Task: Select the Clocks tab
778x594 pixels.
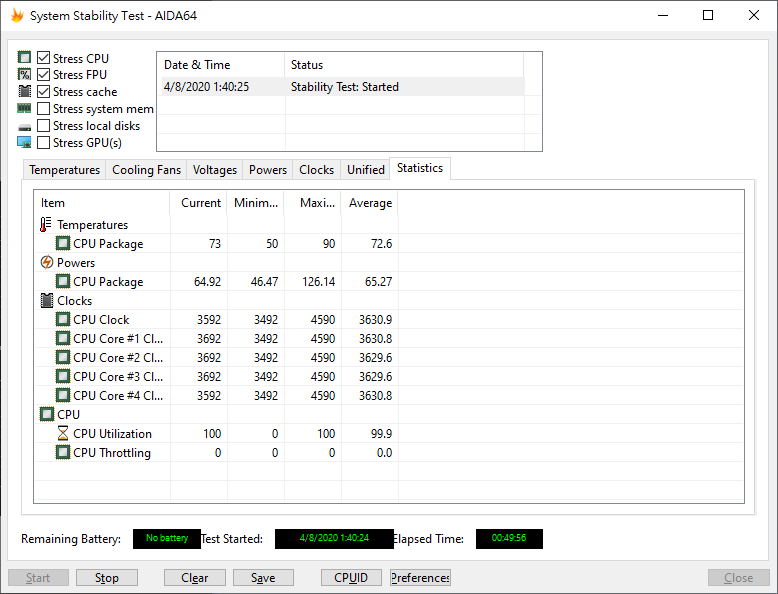Action: coord(317,170)
